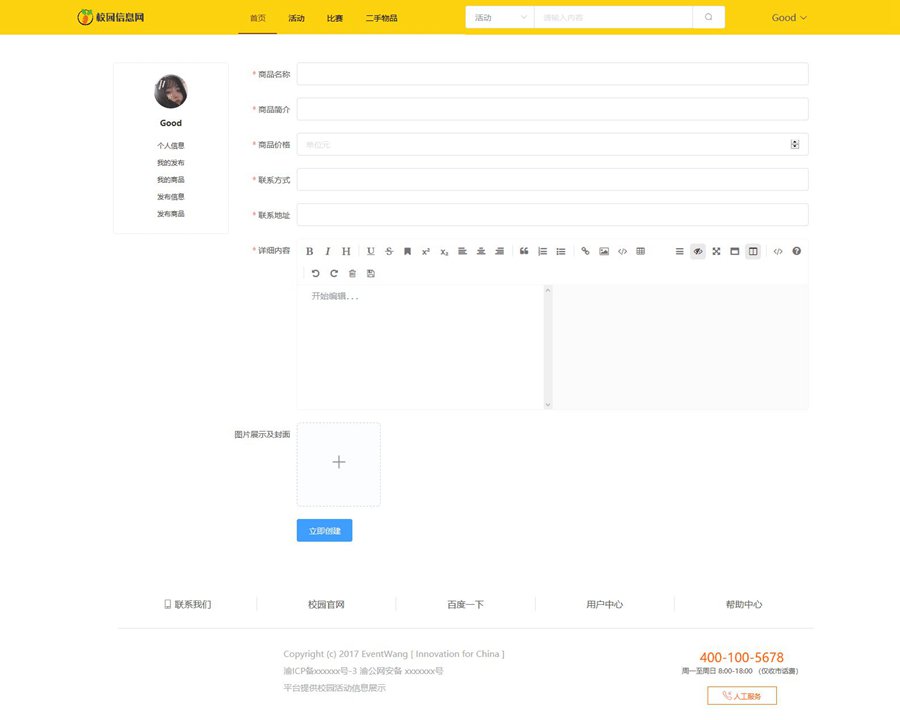Image resolution: width=900 pixels, height=720 pixels.
Task: Toggle the editor preview eye icon
Action: [698, 251]
